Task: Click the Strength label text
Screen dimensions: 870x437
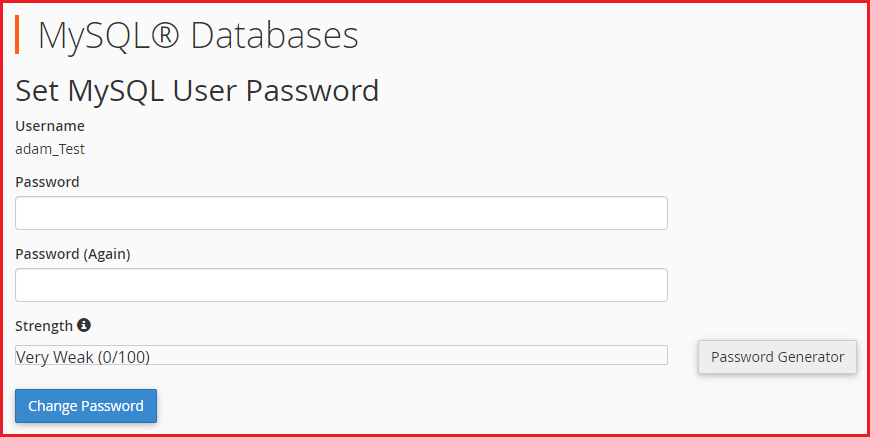Action: point(44,326)
